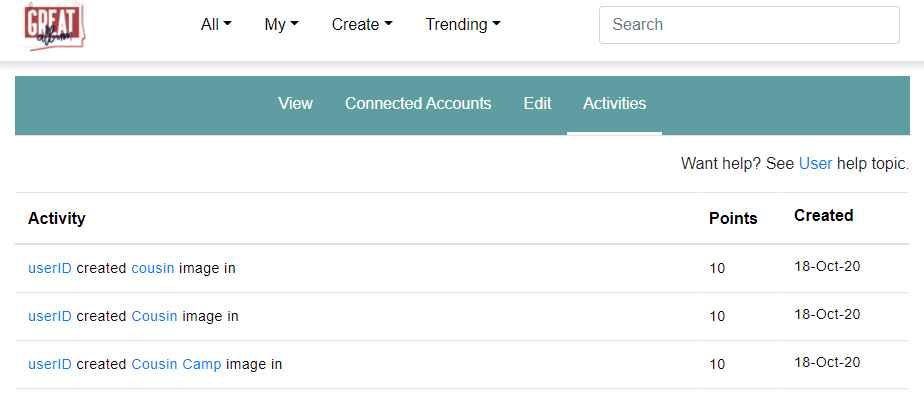This screenshot has height=395, width=924.
Task: Open the Cousin Camp image link
Action: (x=176, y=364)
